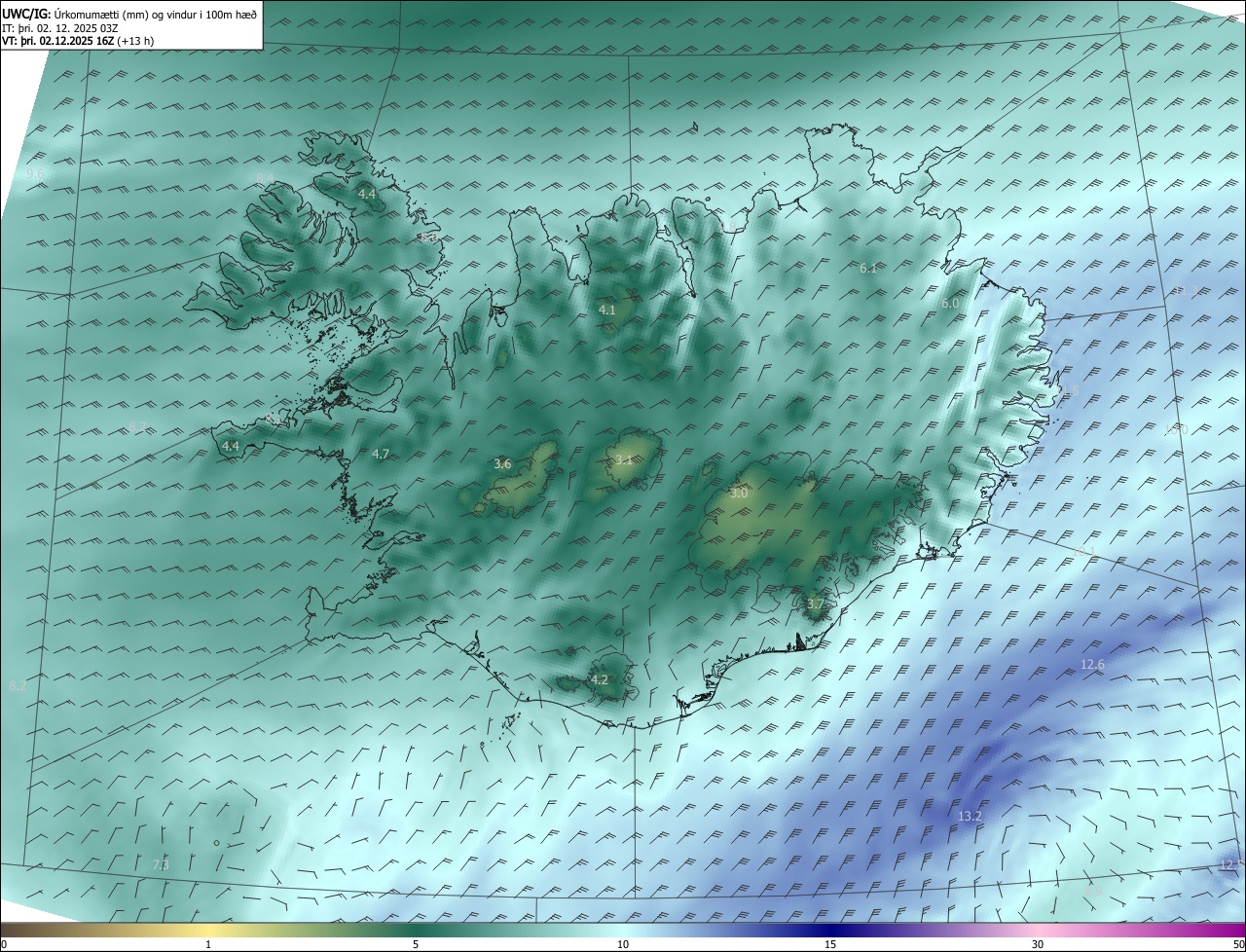
Task: Click the colour bar tick label 15
Action: click(x=830, y=944)
